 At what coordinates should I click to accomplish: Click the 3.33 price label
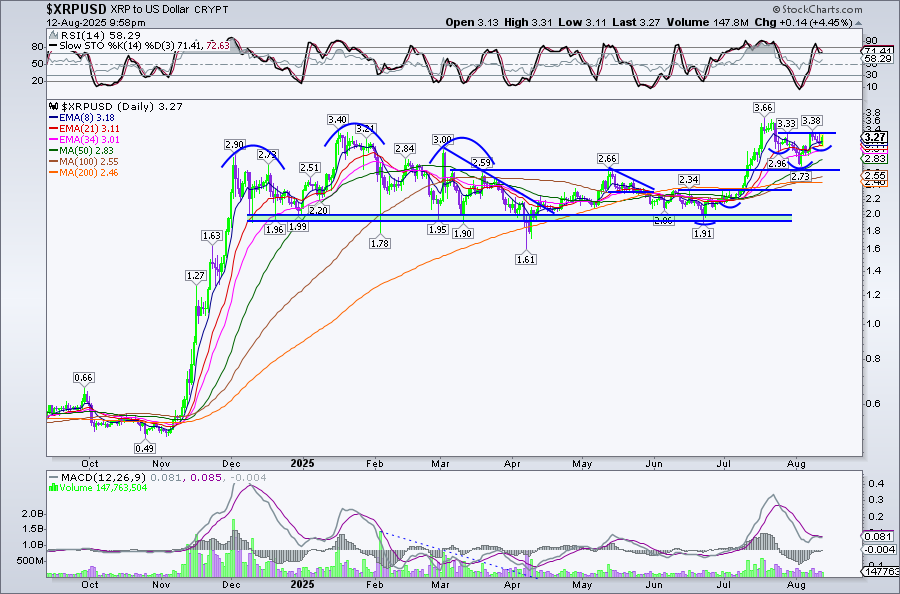pyautogui.click(x=787, y=123)
